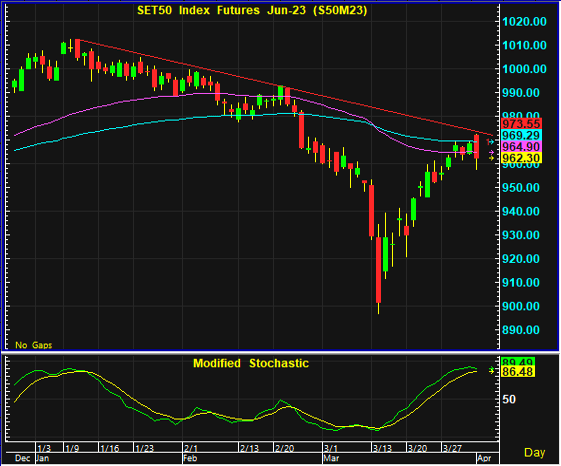
Task: Click the 1020.00 price axis label
Action: 525,21
